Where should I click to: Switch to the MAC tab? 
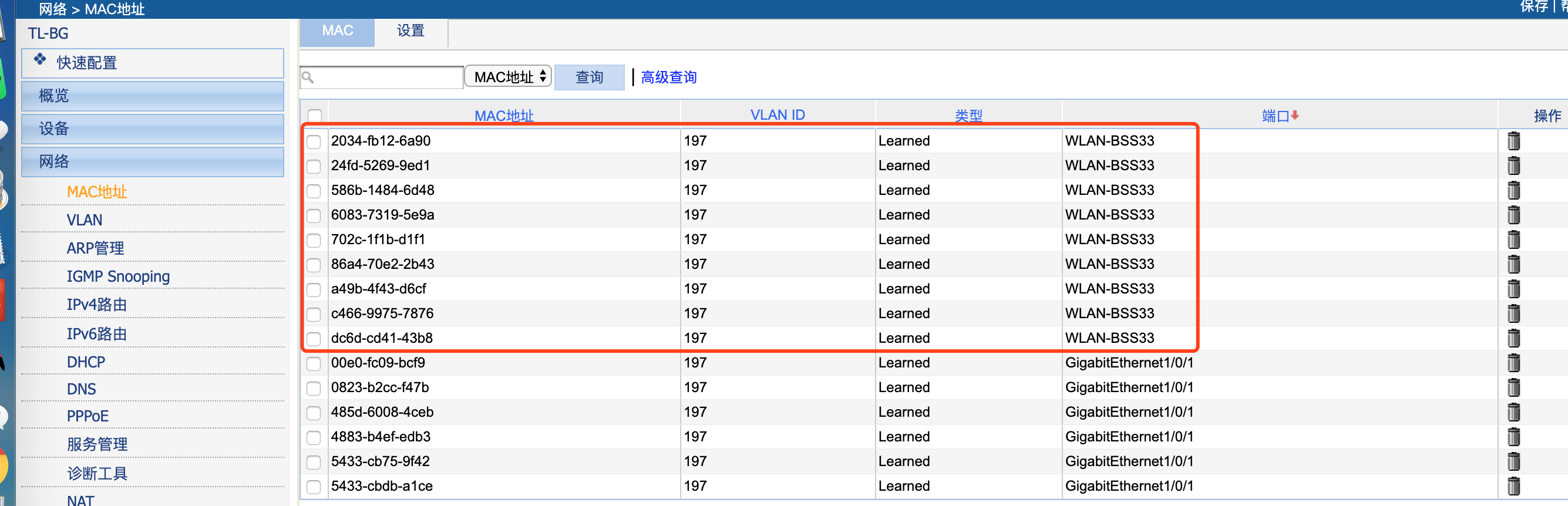coord(337,31)
